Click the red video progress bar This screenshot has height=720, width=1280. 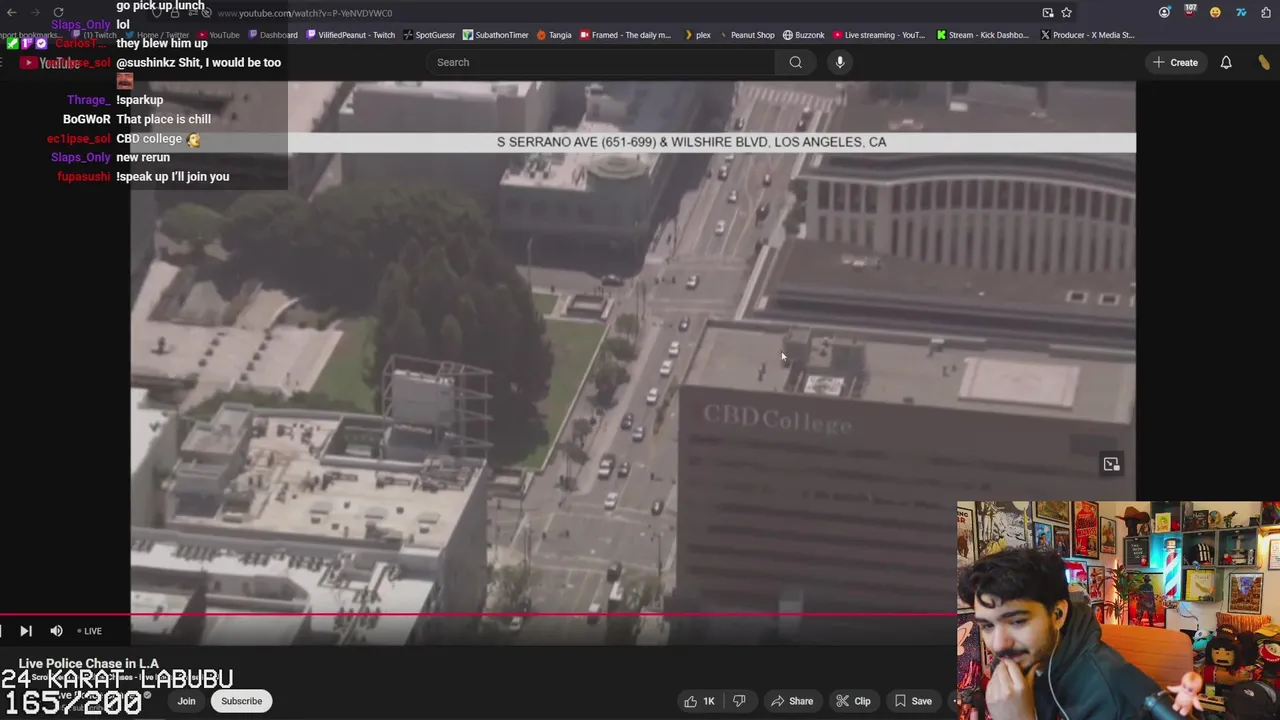[478, 615]
